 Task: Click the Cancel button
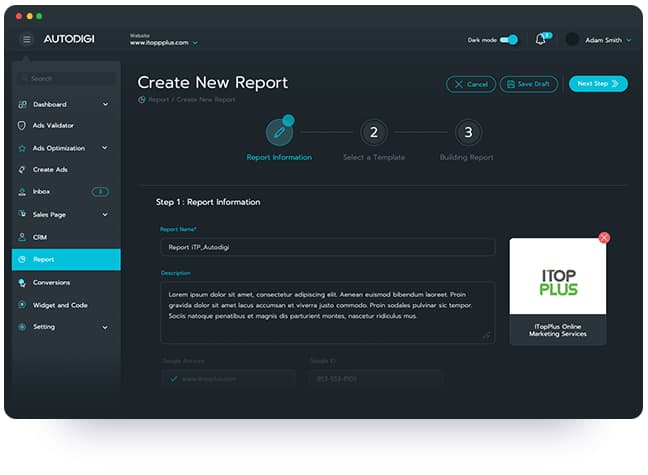coord(470,84)
